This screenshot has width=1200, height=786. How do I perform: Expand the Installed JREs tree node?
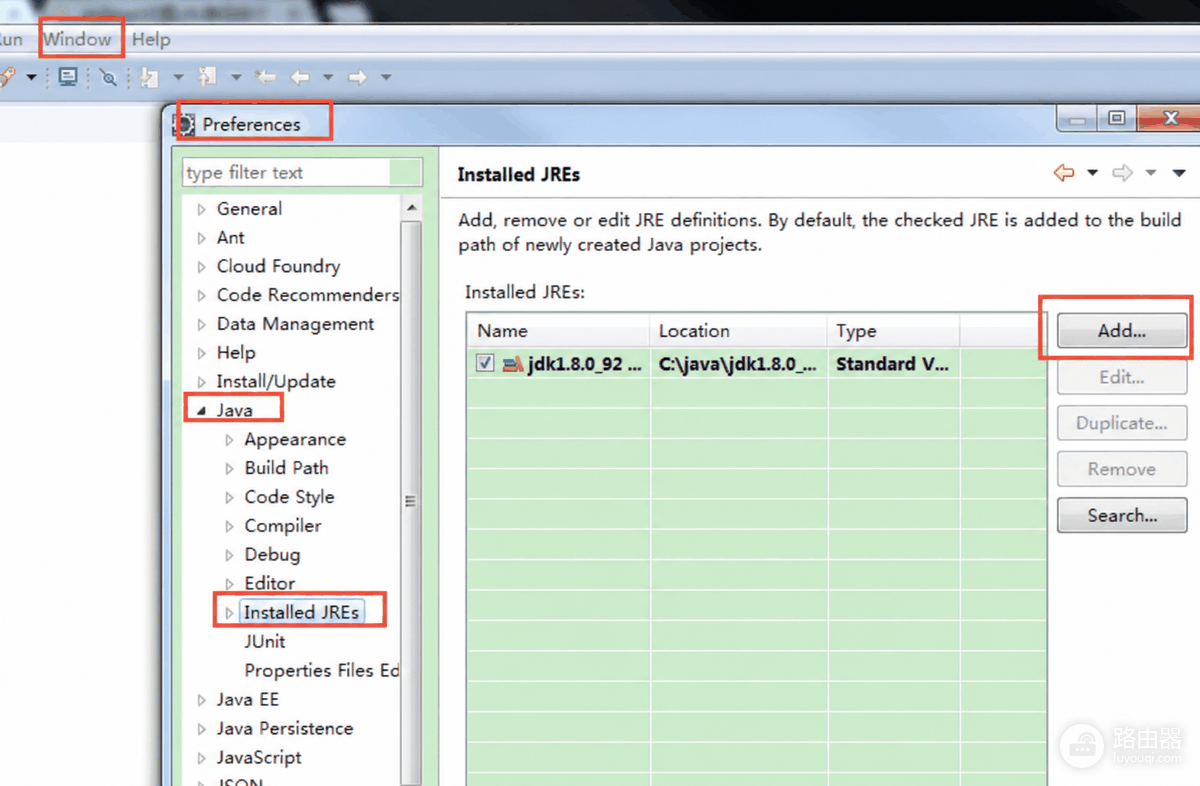pos(229,613)
